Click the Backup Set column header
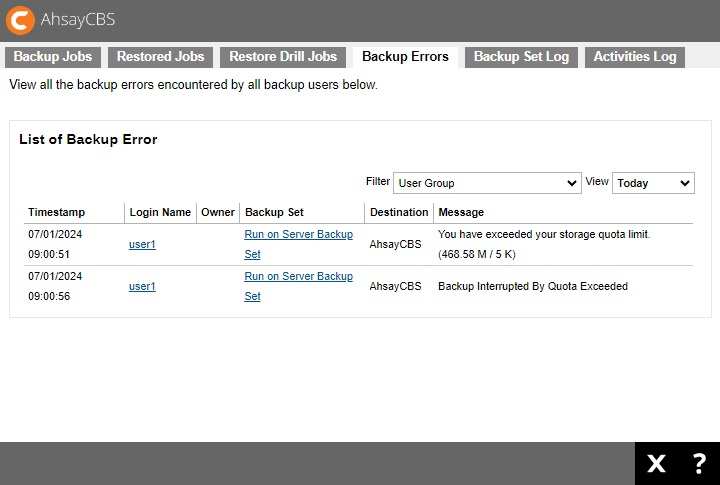 pos(274,212)
